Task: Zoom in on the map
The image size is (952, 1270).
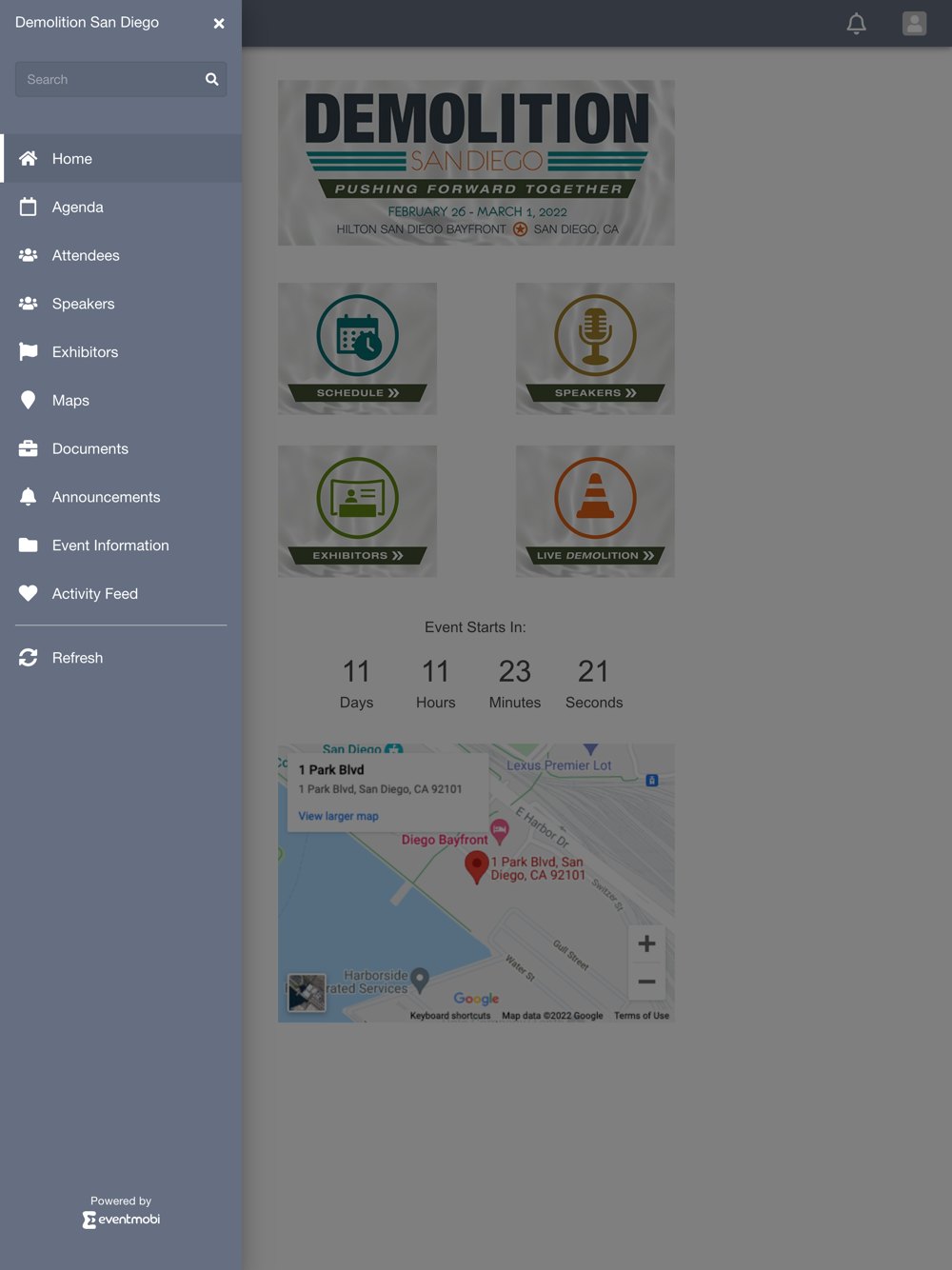Action: pyautogui.click(x=646, y=943)
